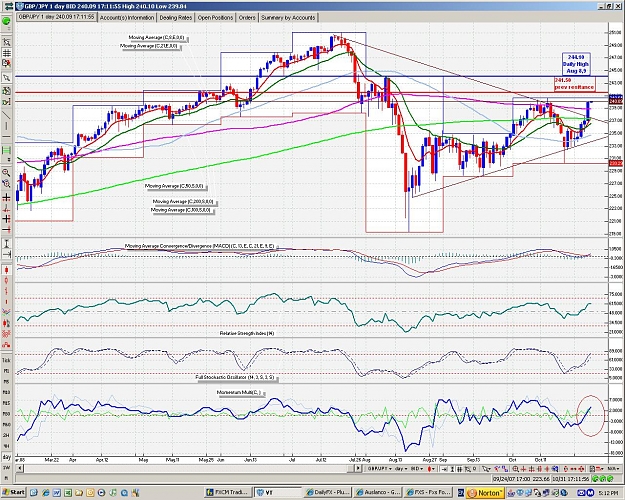The width and height of the screenshot is (625, 500).
Task: Click the MACD indicator label
Action: tap(200, 246)
